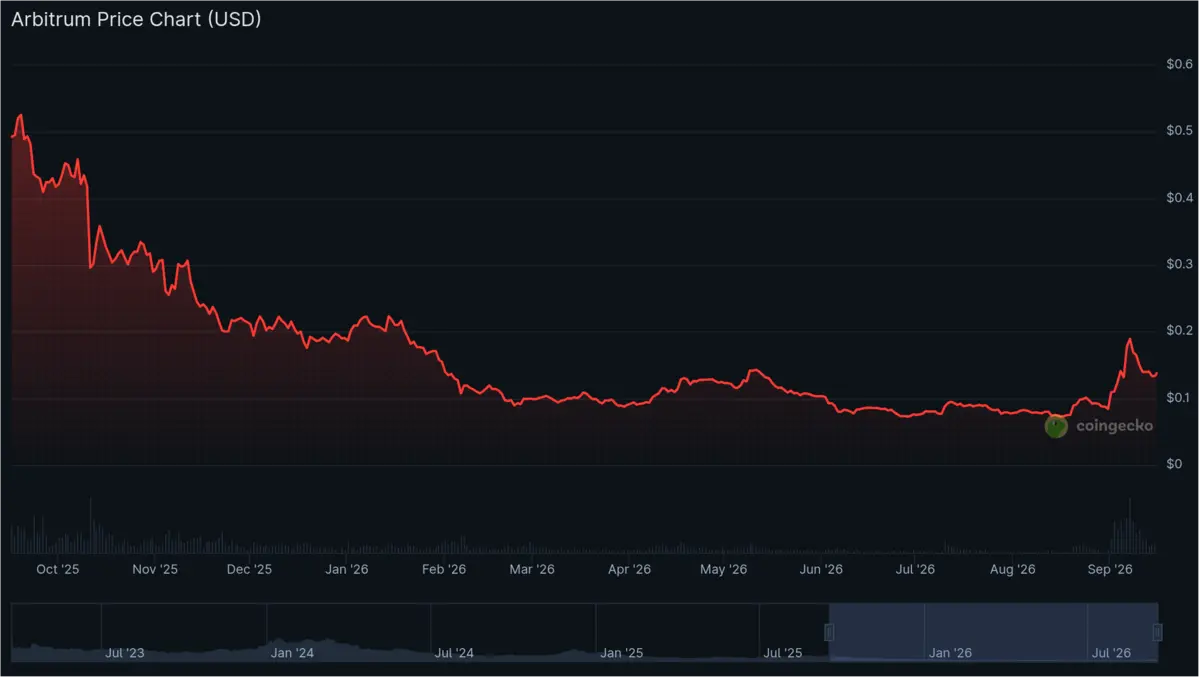Click the Apr '26 date label
This screenshot has width=1200, height=678.
pyautogui.click(x=630, y=569)
